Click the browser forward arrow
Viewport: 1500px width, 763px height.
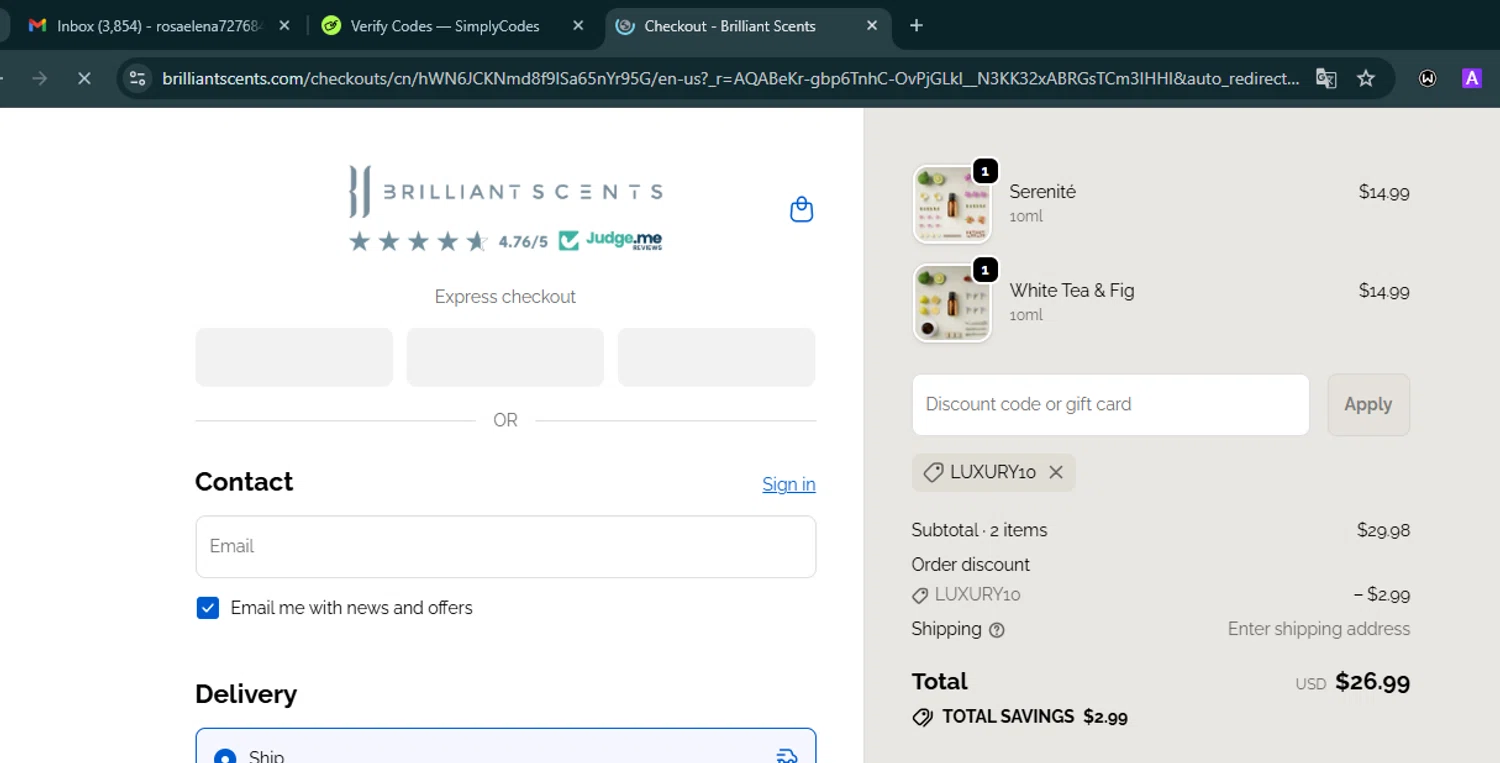click(40, 78)
